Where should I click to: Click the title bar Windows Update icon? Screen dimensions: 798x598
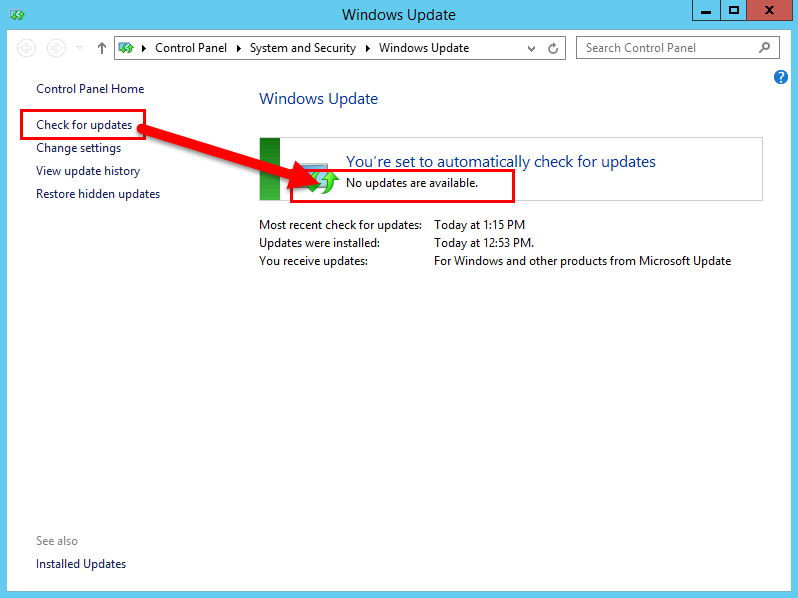click(17, 15)
